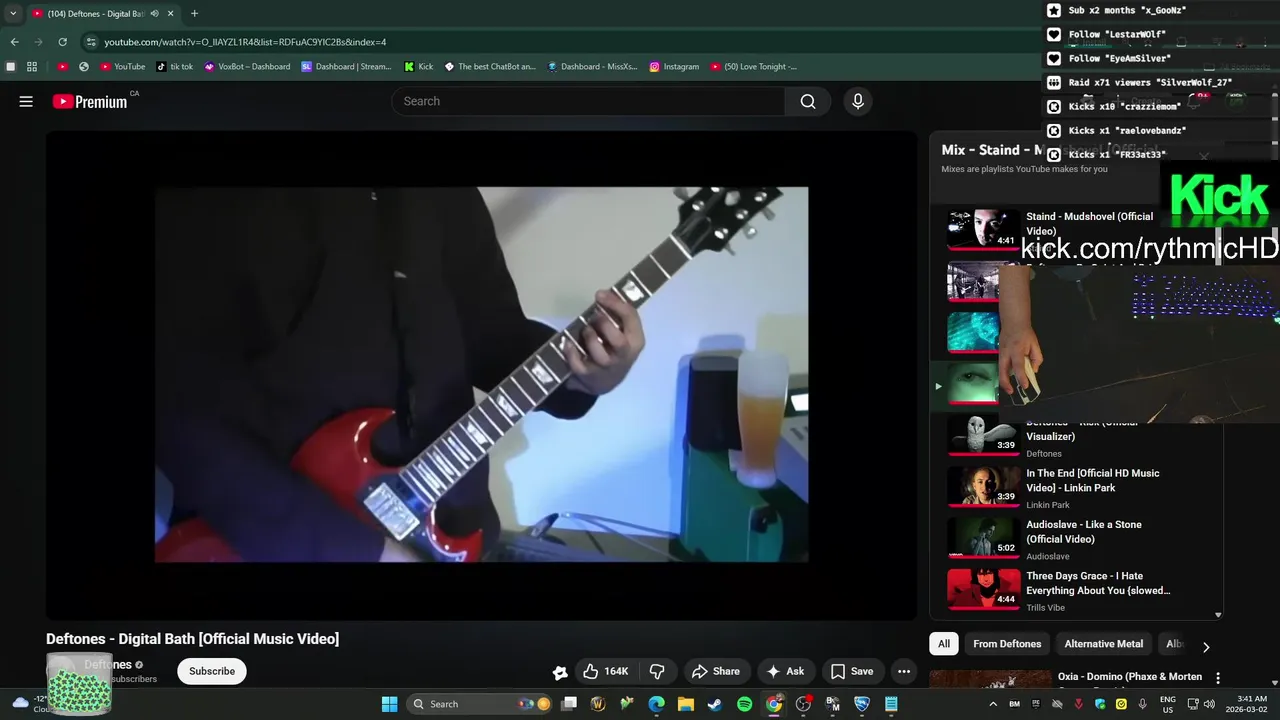Open Steam from the taskbar
1280x720 pixels.
(715, 704)
